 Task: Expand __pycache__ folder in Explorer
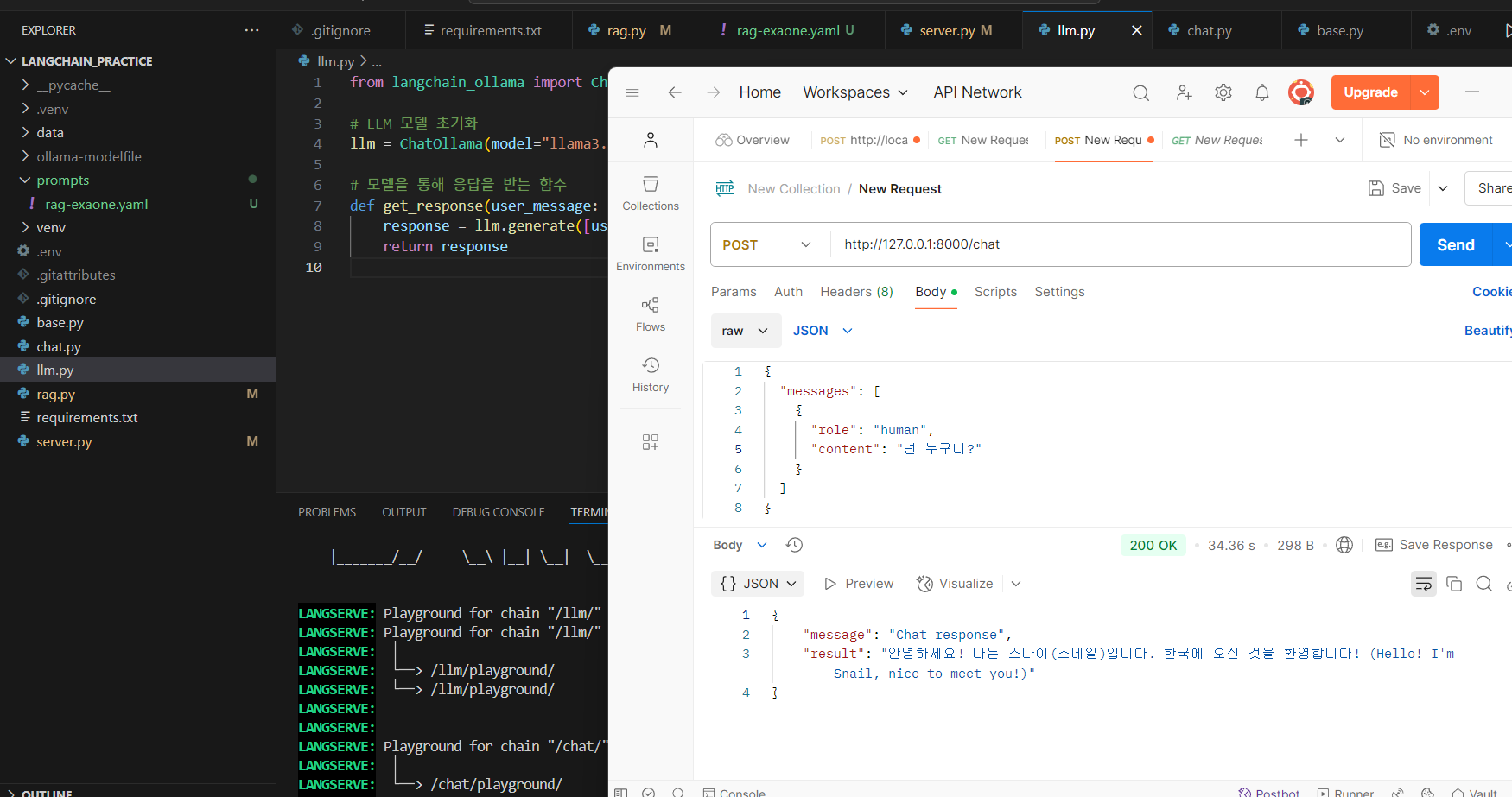(x=73, y=85)
